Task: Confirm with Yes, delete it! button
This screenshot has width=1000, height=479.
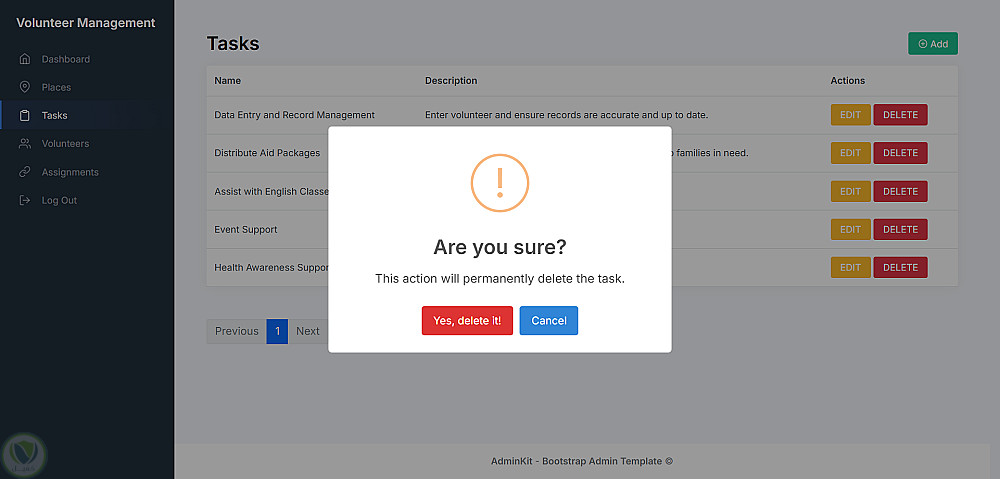Action: 467,320
